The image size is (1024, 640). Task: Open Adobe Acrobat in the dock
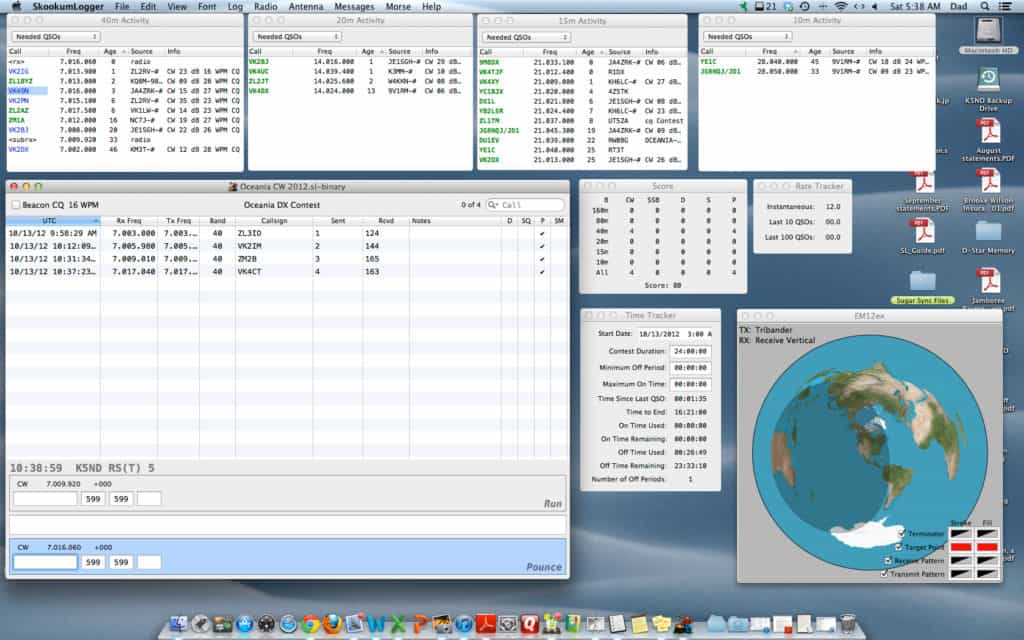point(486,624)
